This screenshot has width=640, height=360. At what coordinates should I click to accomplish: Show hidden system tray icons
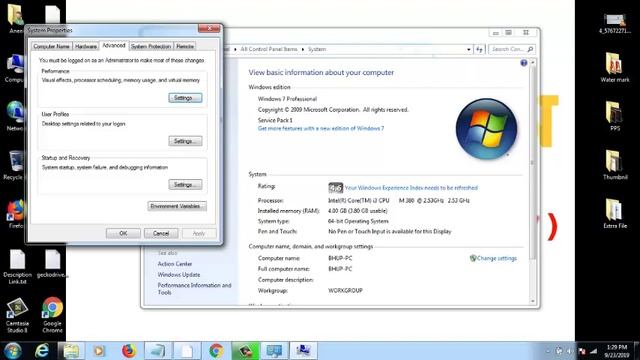click(x=547, y=351)
